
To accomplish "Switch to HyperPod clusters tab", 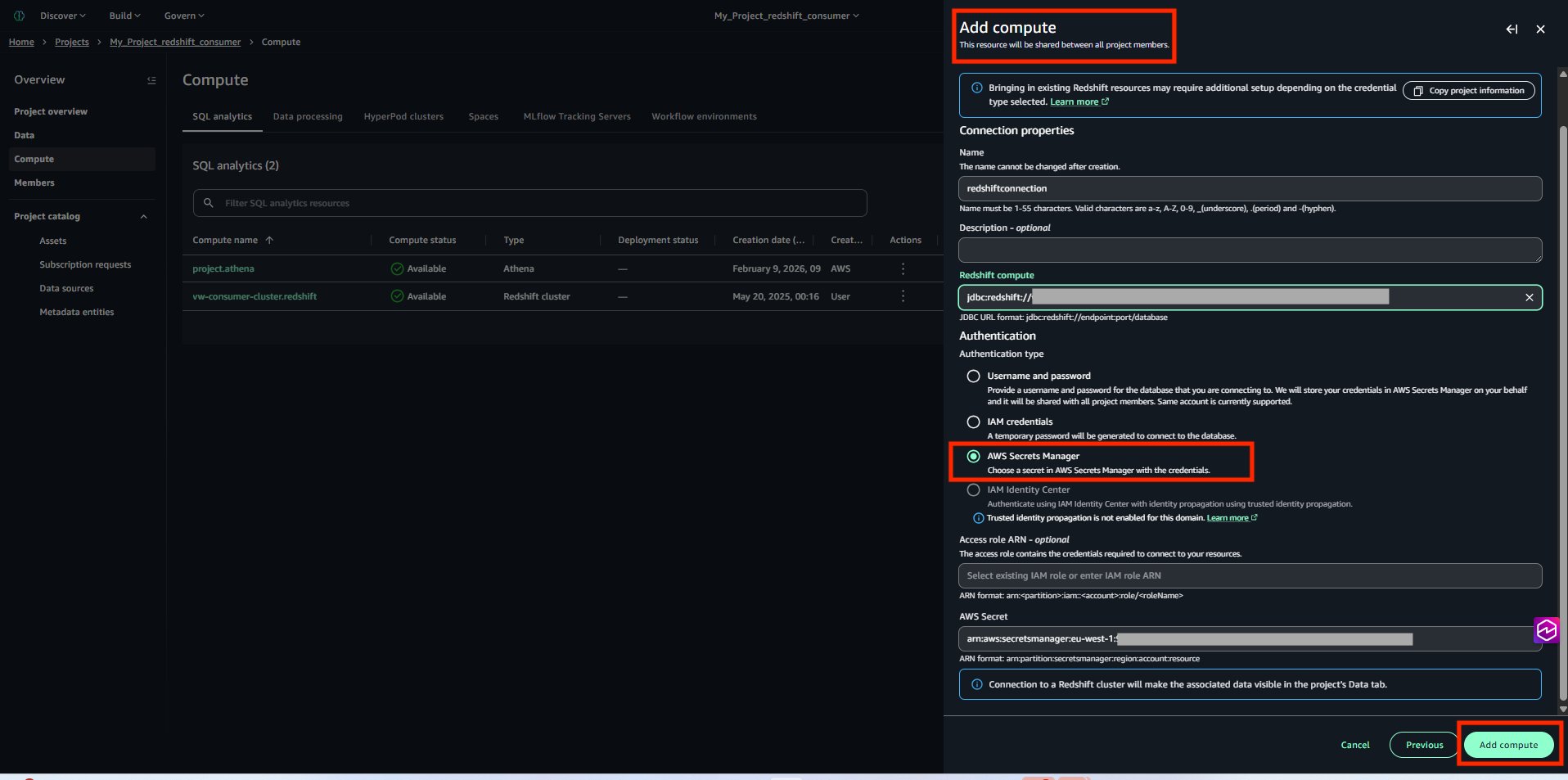I will pos(403,116).
